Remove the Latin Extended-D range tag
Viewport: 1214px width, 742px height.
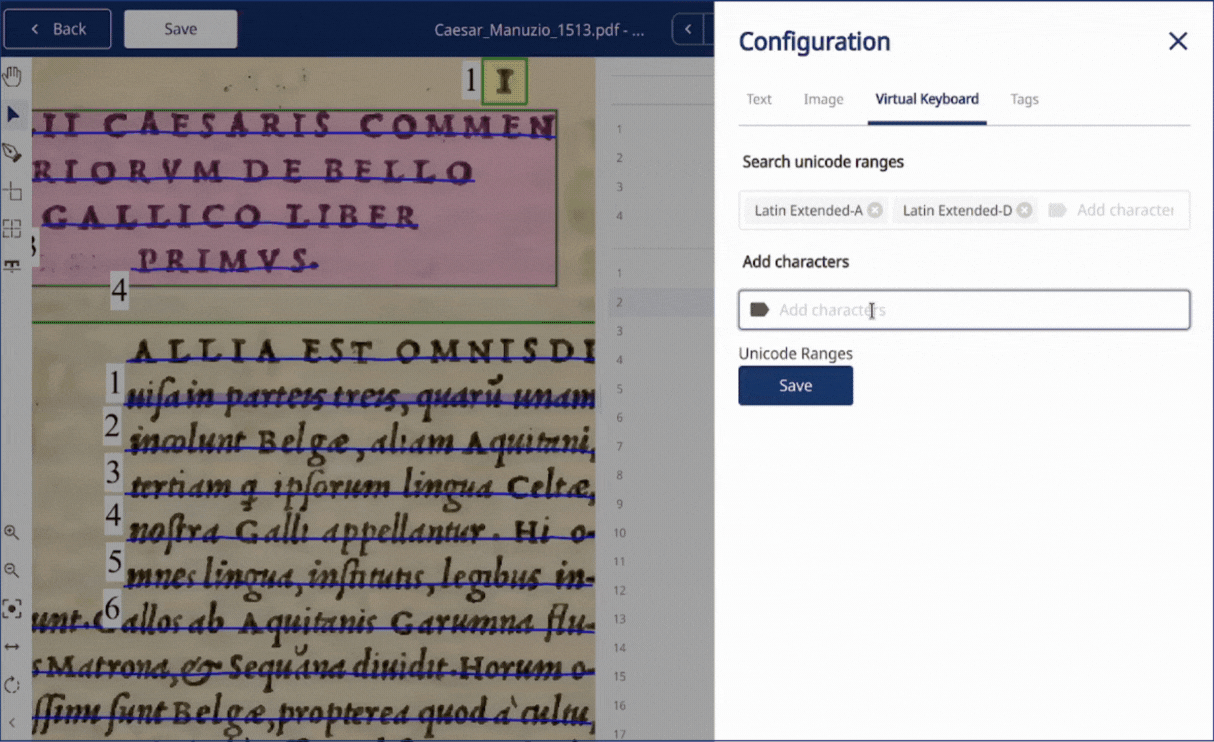1024,210
